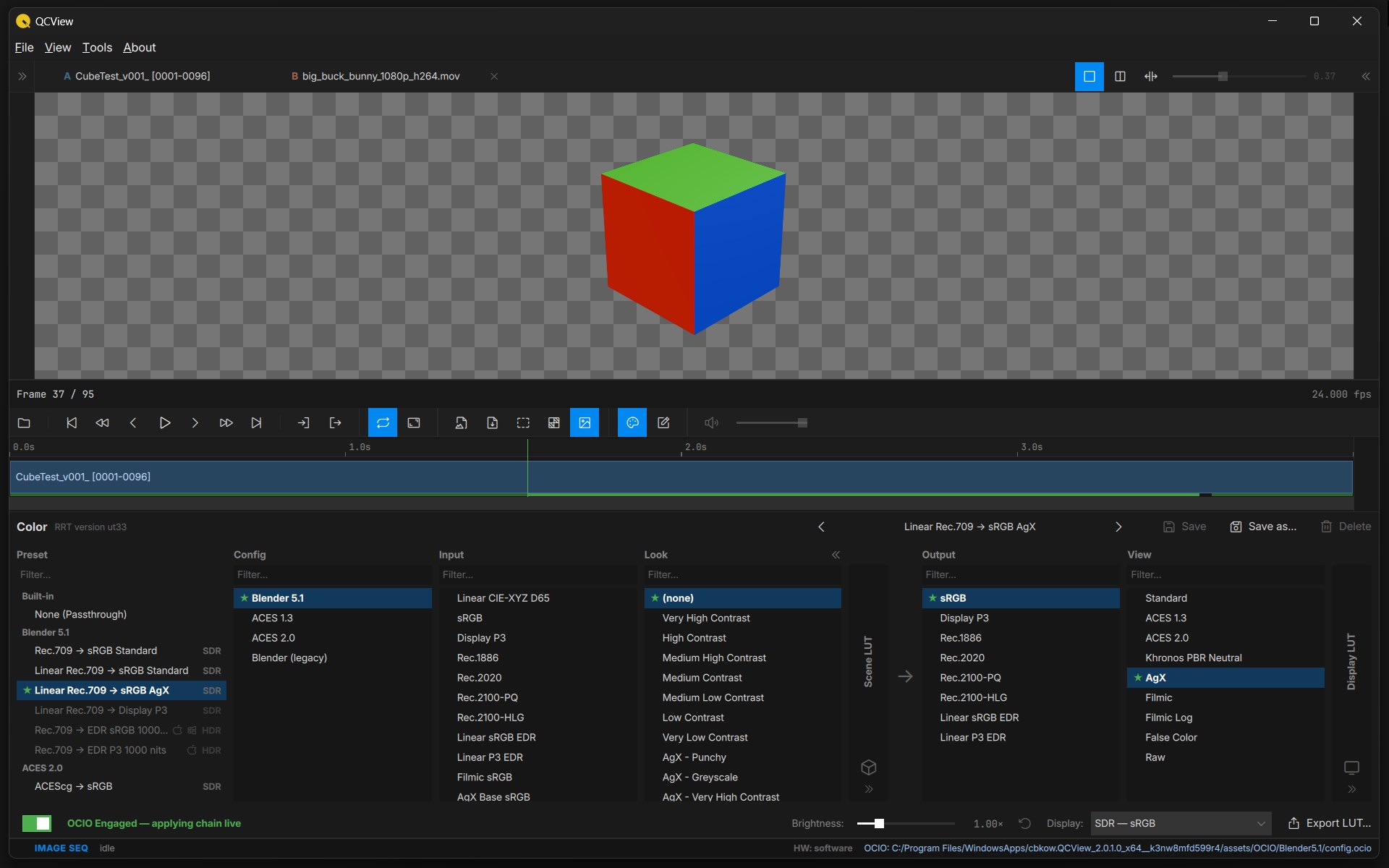
Task: Collapse the right panel double chevron
Action: 1366,77
